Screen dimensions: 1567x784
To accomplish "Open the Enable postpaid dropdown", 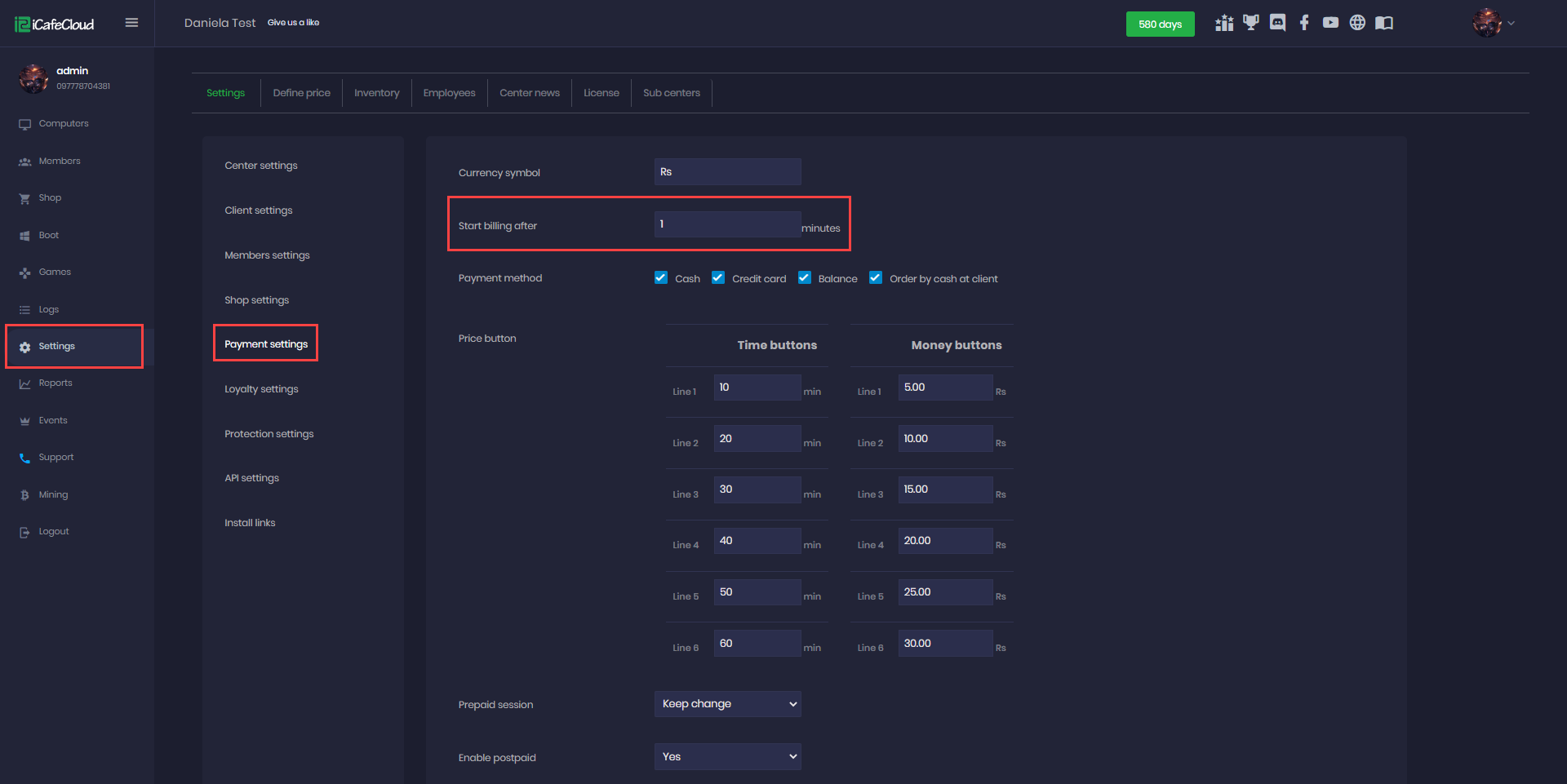I will (726, 756).
